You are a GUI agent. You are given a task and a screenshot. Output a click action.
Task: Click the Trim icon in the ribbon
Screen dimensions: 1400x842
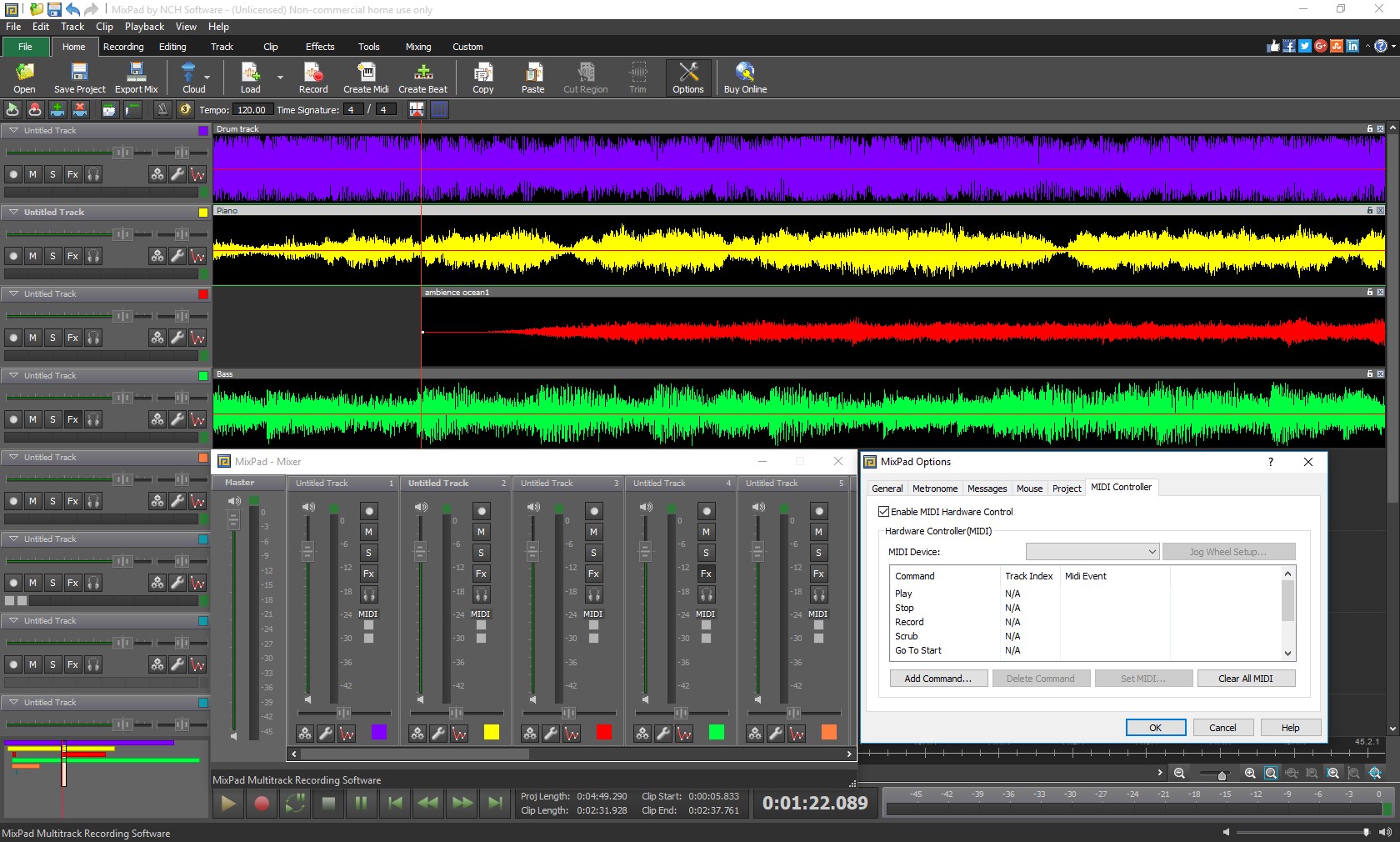tap(637, 78)
